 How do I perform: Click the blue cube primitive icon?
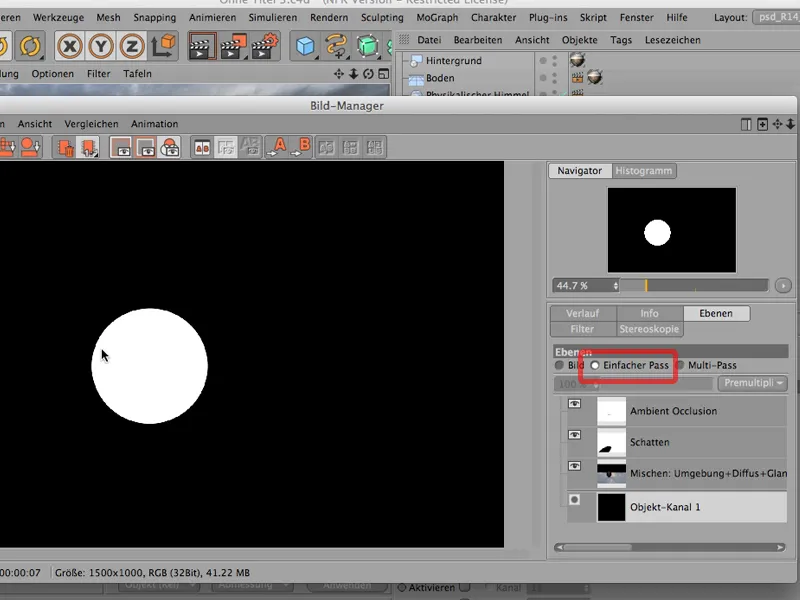[x=305, y=46]
